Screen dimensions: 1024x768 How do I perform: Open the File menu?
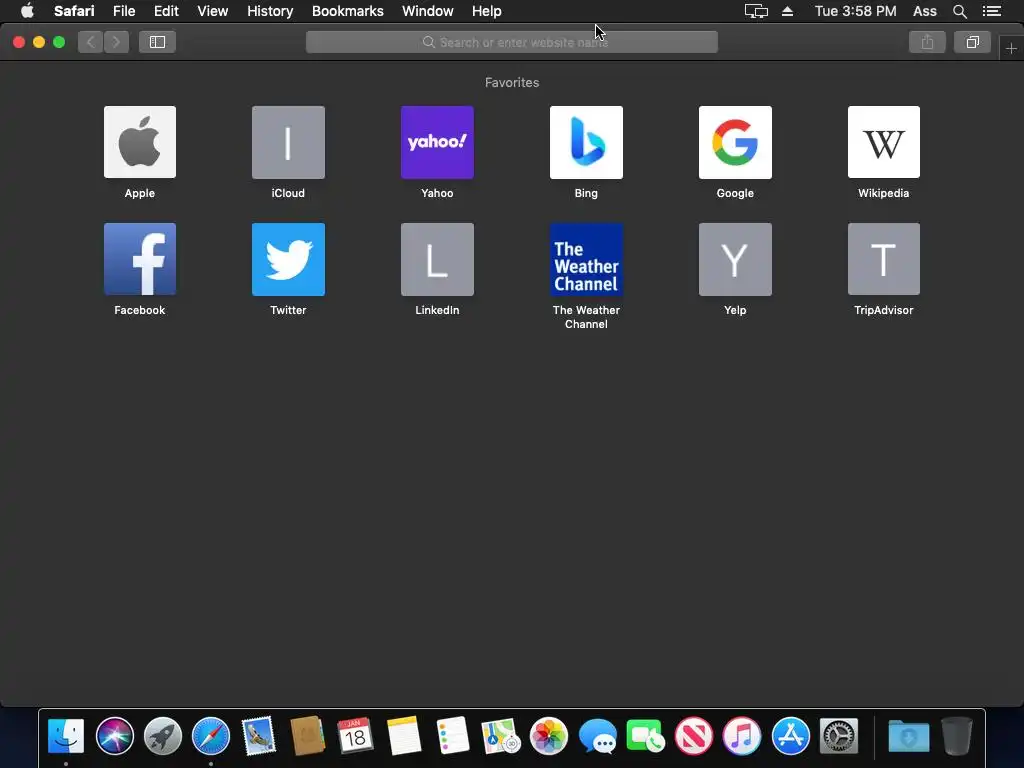pyautogui.click(x=123, y=11)
